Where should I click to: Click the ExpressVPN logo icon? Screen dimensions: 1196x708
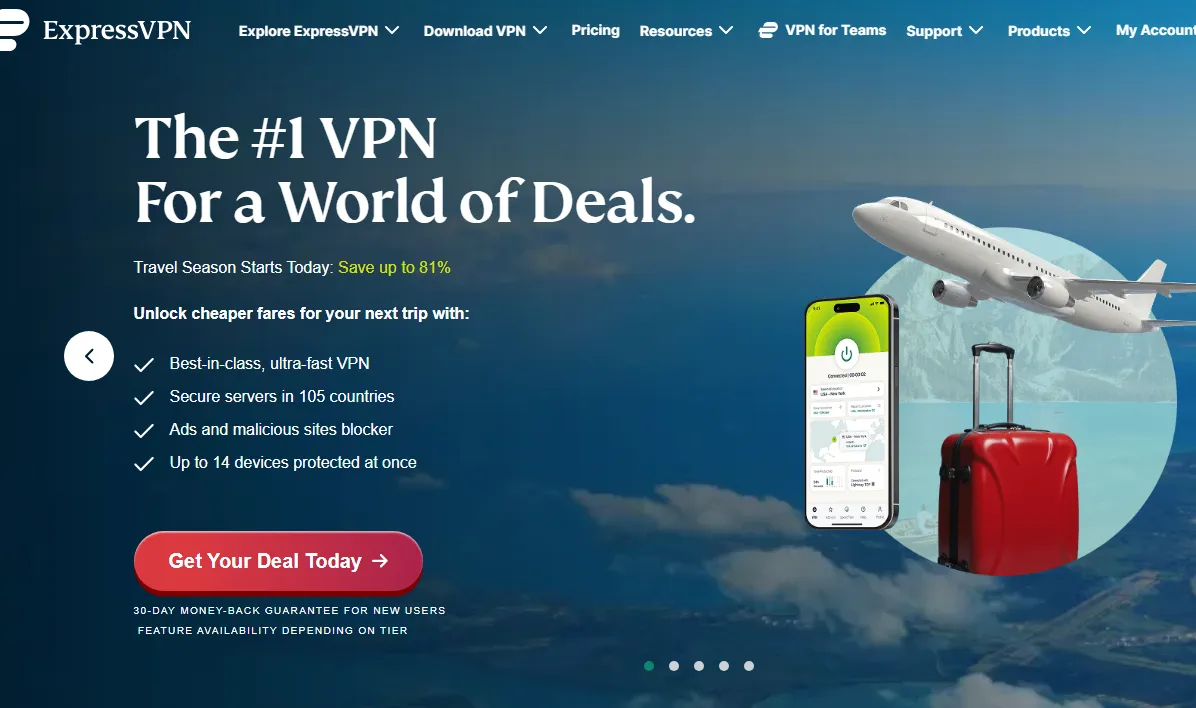14,30
